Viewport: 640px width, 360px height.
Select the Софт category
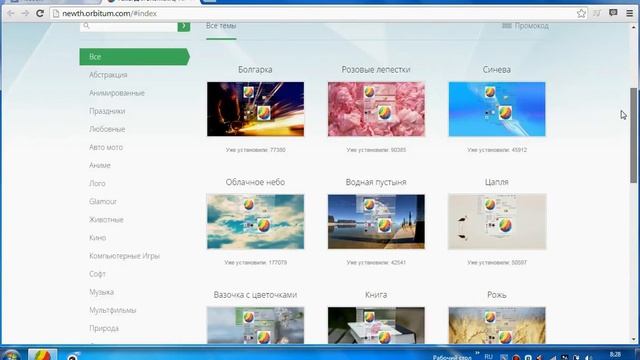click(x=97, y=274)
